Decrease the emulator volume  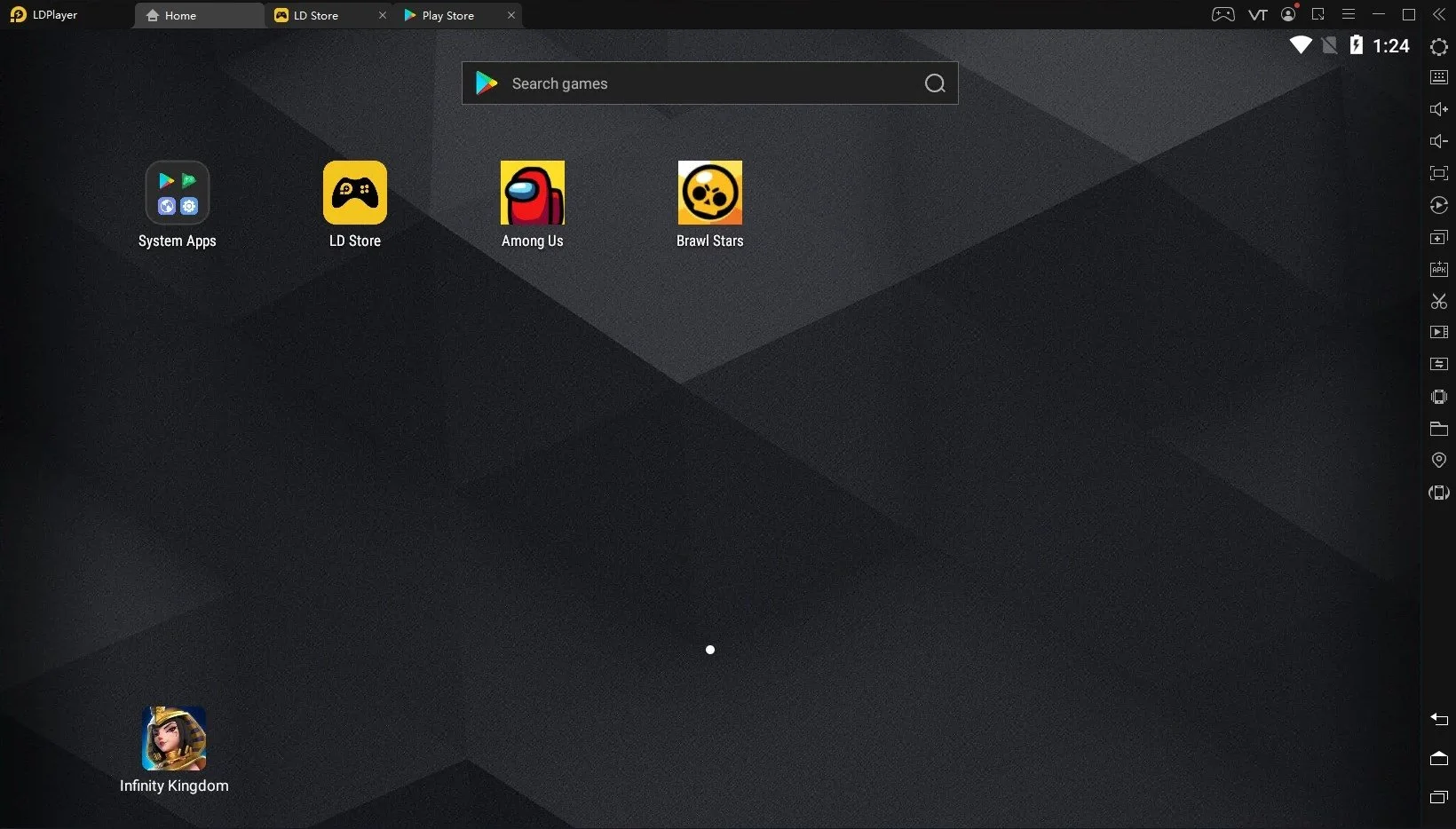[x=1438, y=140]
